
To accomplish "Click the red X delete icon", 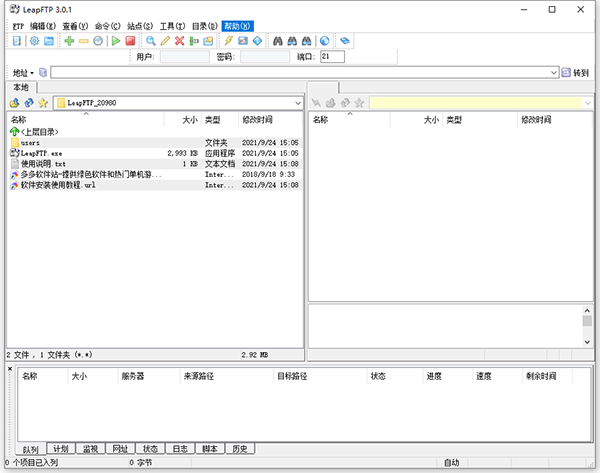I will coord(179,41).
